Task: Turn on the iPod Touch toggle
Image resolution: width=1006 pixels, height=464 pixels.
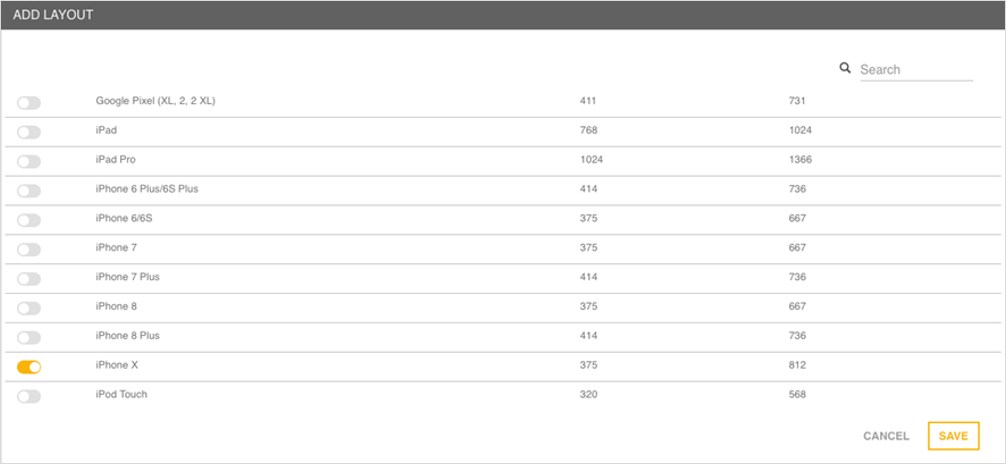Action: [29, 396]
